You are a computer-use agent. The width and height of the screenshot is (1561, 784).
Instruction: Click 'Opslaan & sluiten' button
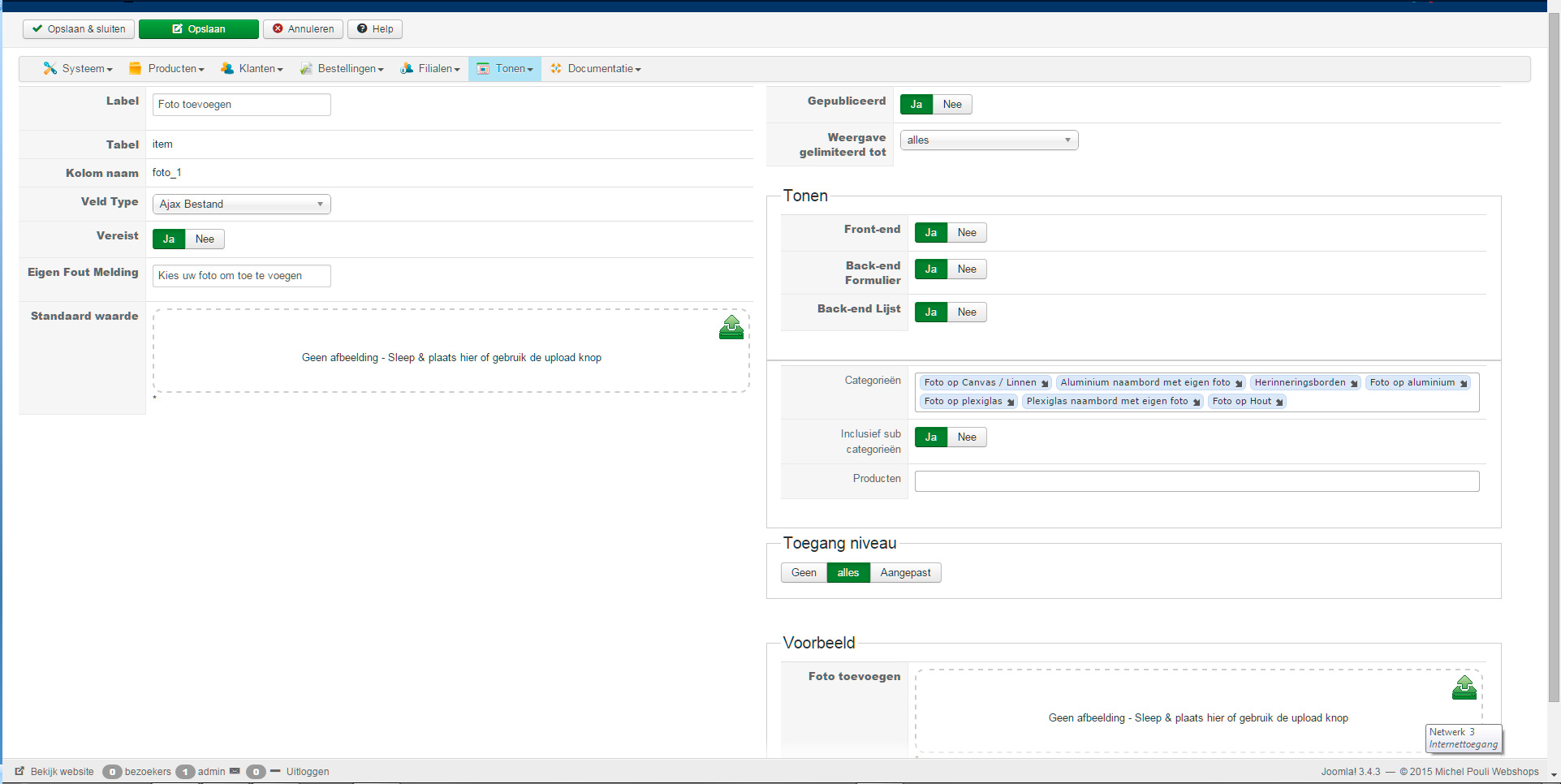pos(79,28)
